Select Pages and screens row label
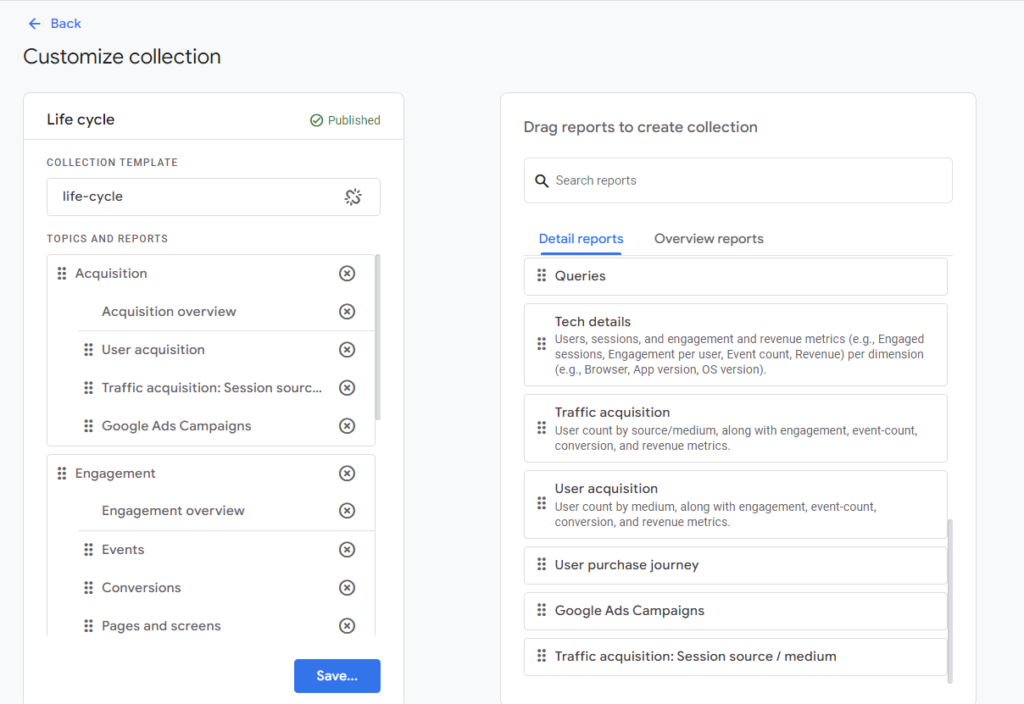1024x704 pixels. click(161, 626)
